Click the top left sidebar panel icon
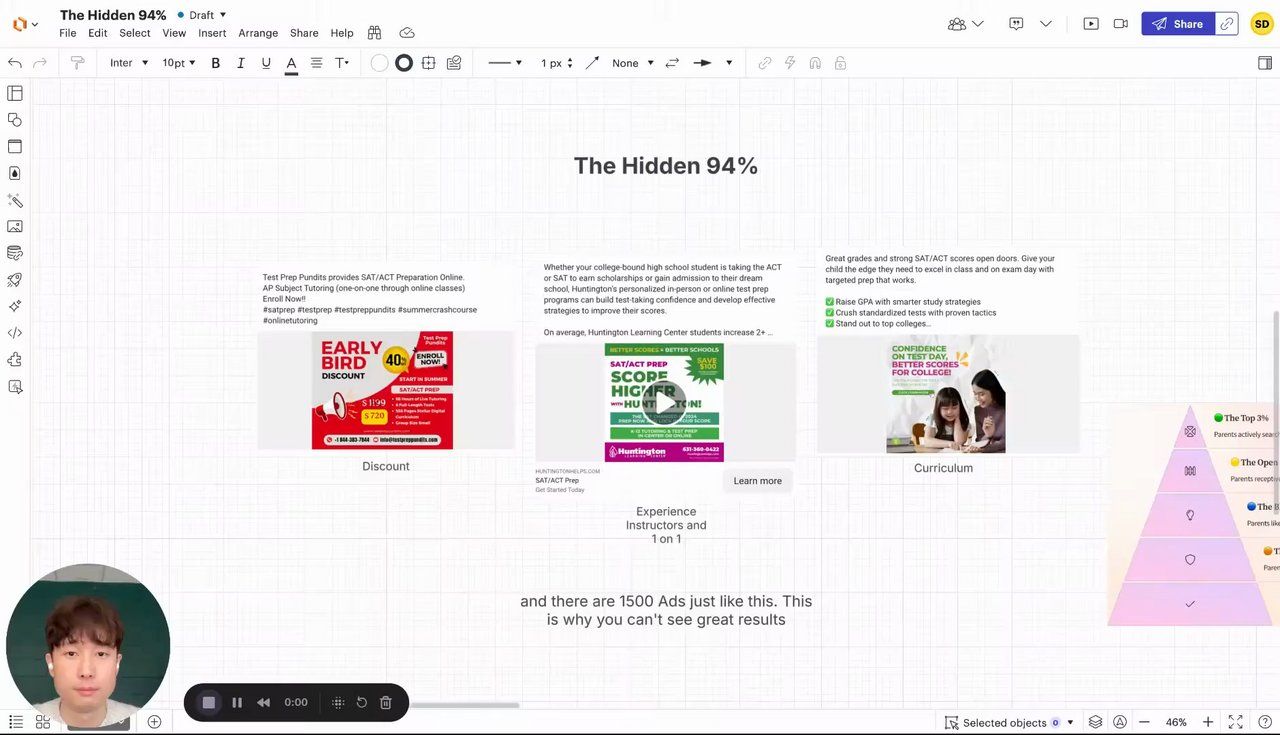Image resolution: width=1280 pixels, height=735 pixels. point(15,93)
